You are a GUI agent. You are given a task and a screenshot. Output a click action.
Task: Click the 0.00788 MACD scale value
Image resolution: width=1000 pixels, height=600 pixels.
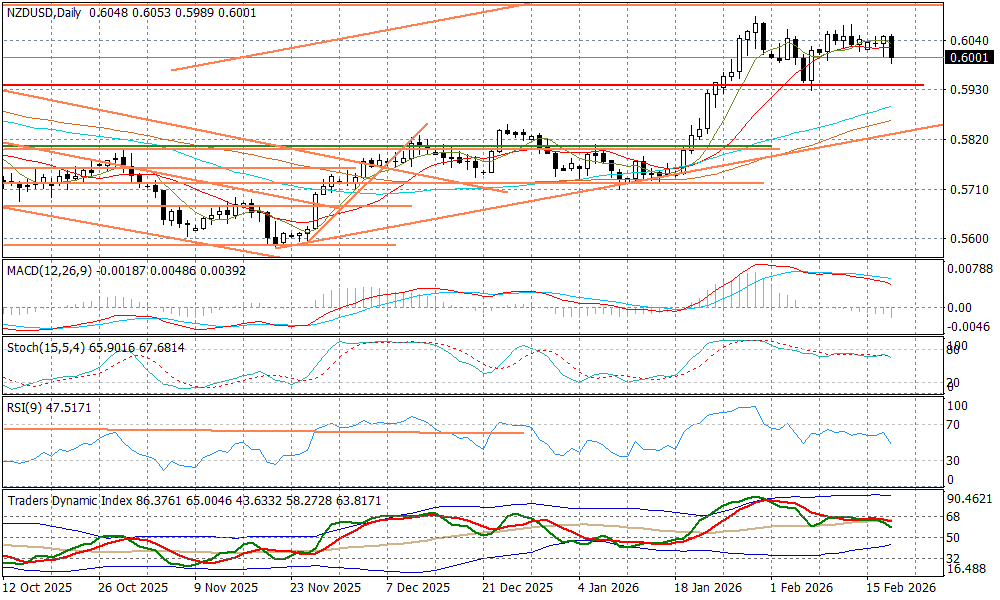968,268
